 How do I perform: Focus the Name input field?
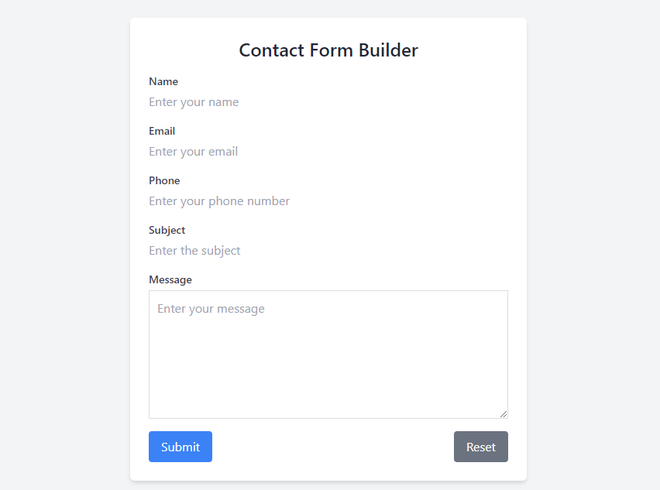click(328, 102)
